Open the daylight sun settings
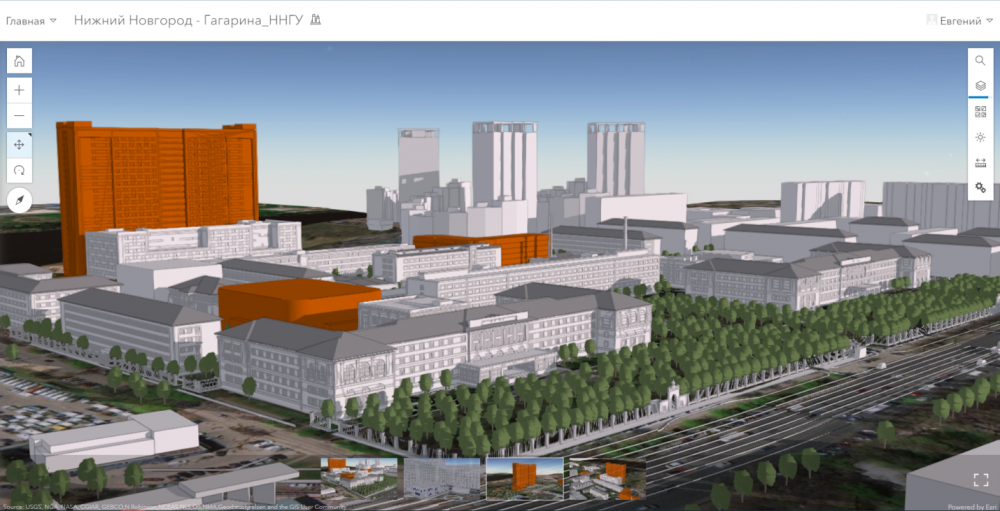1000x511 pixels. click(980, 137)
